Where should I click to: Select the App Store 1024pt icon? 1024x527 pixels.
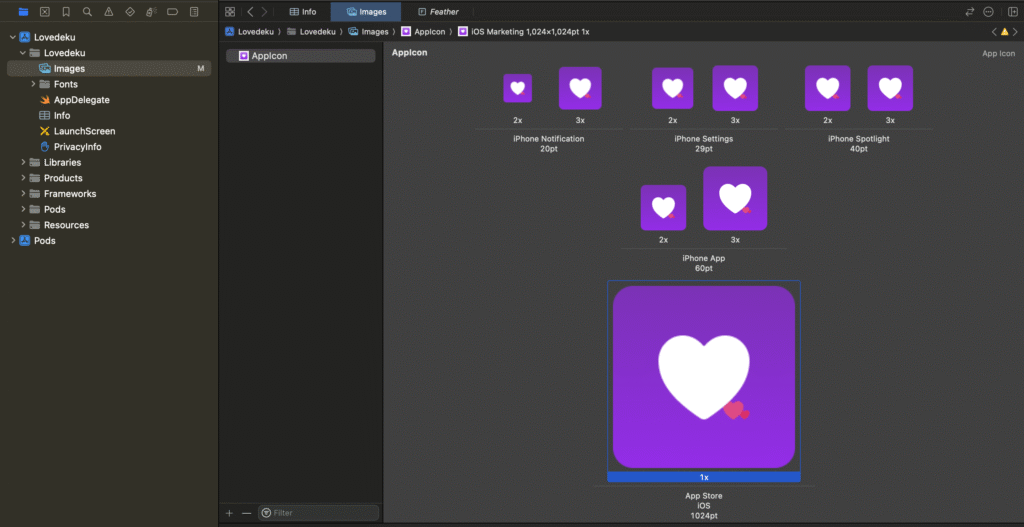[703, 377]
